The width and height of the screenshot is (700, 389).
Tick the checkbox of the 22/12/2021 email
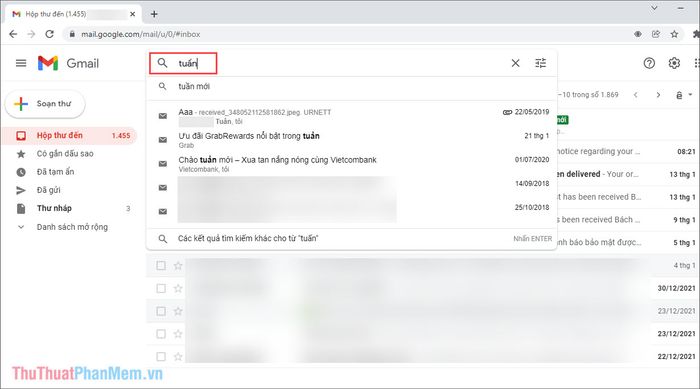pyautogui.click(x=161, y=356)
